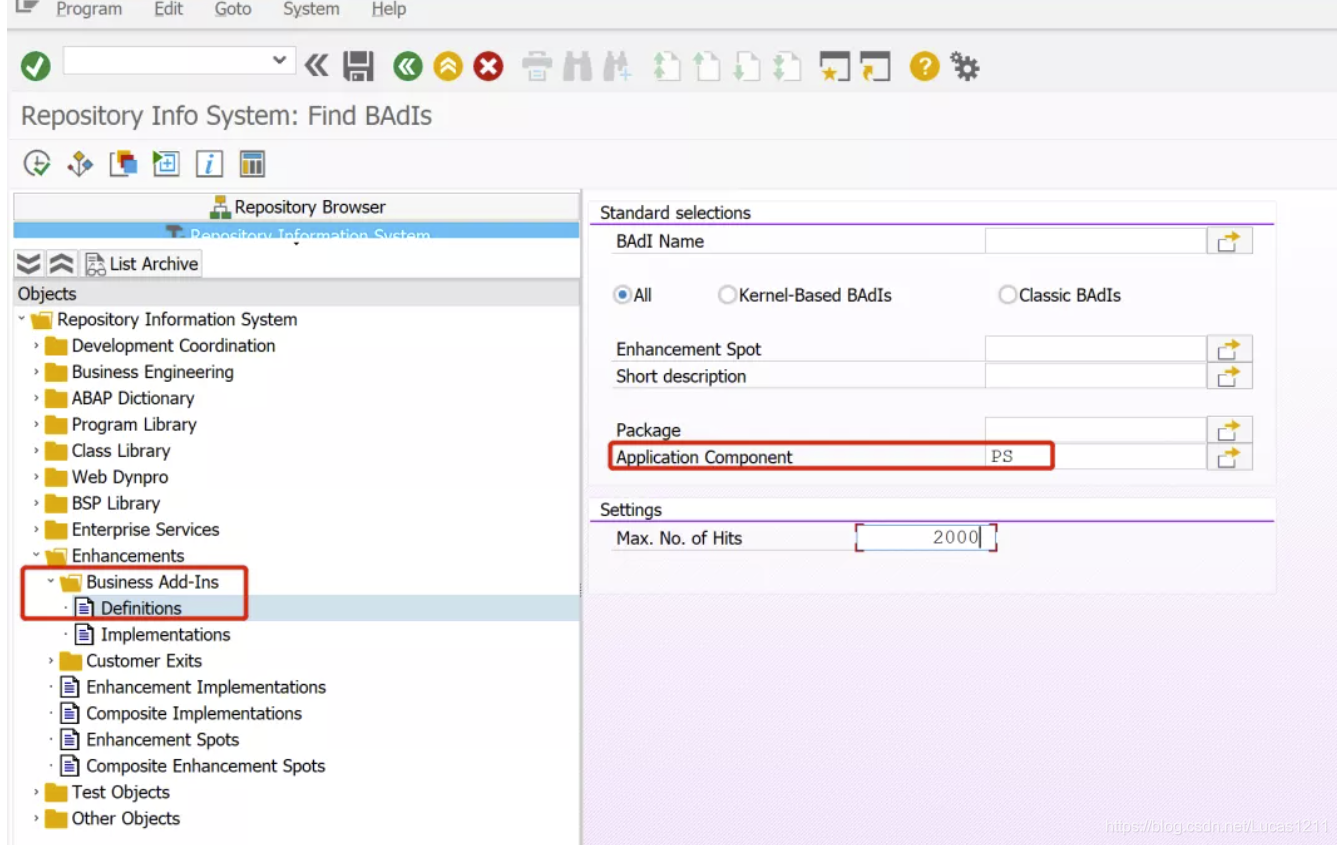Open the Help menu
The image size is (1337, 845).
[x=389, y=9]
